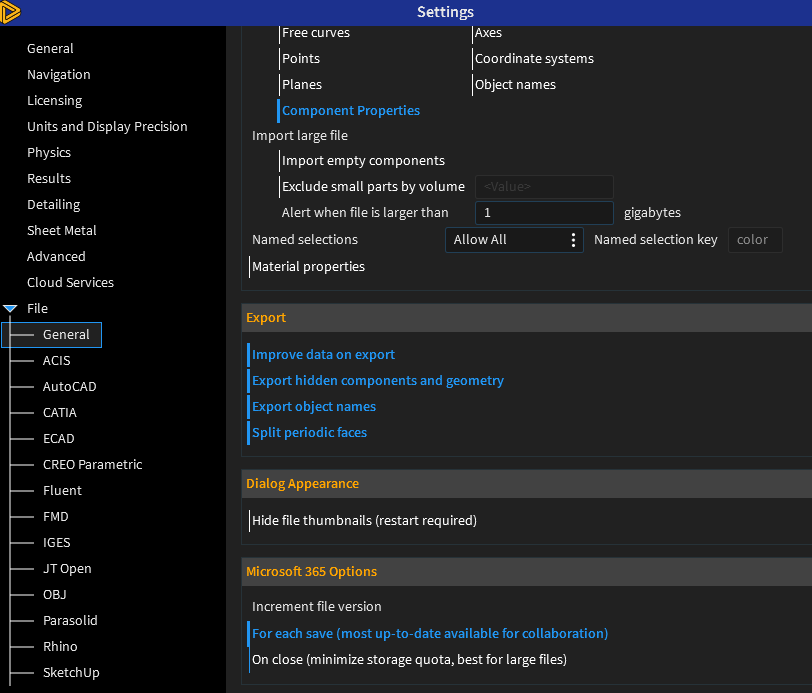Click the file size alert gigabytes field

coord(543,213)
